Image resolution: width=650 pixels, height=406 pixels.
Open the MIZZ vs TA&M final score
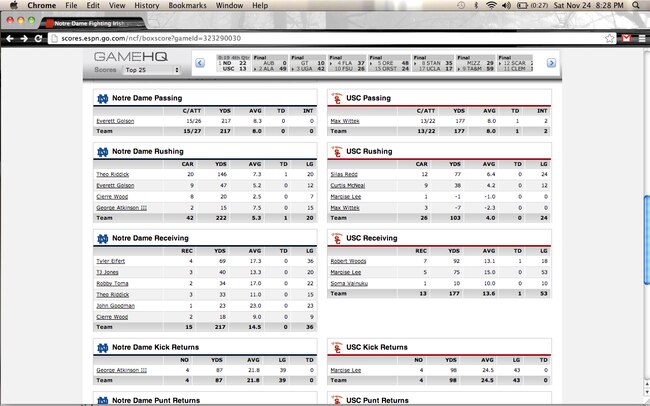[x=476, y=63]
